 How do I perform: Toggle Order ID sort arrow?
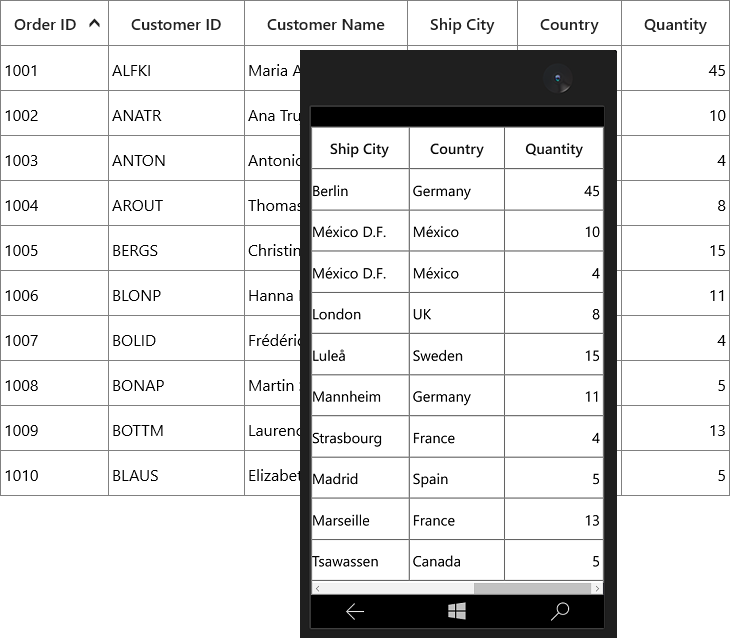[95, 23]
